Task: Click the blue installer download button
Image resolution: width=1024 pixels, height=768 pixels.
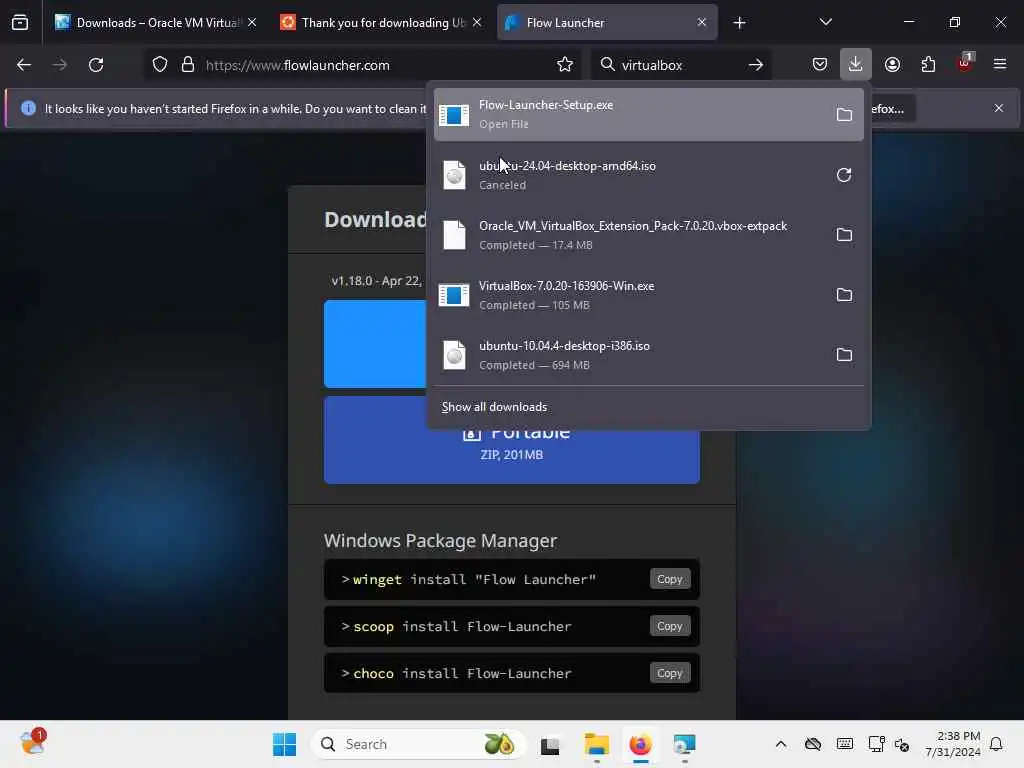Action: click(x=375, y=344)
